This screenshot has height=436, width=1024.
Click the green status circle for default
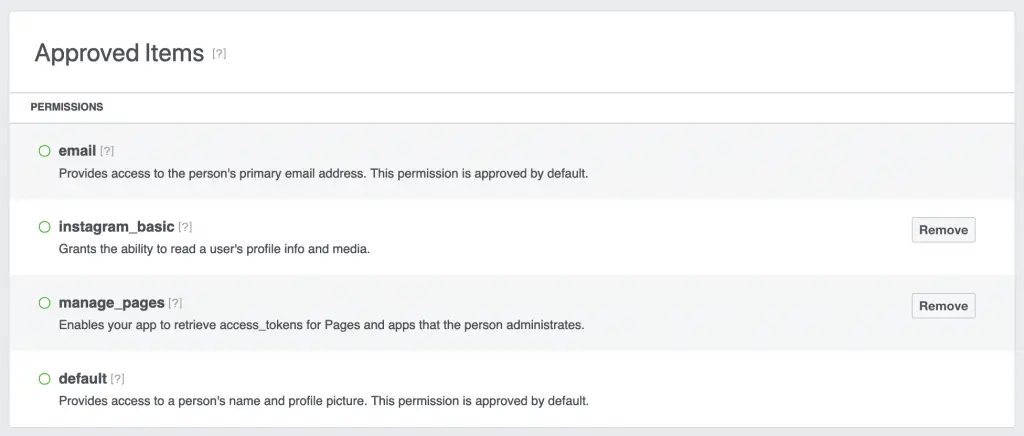click(x=44, y=379)
